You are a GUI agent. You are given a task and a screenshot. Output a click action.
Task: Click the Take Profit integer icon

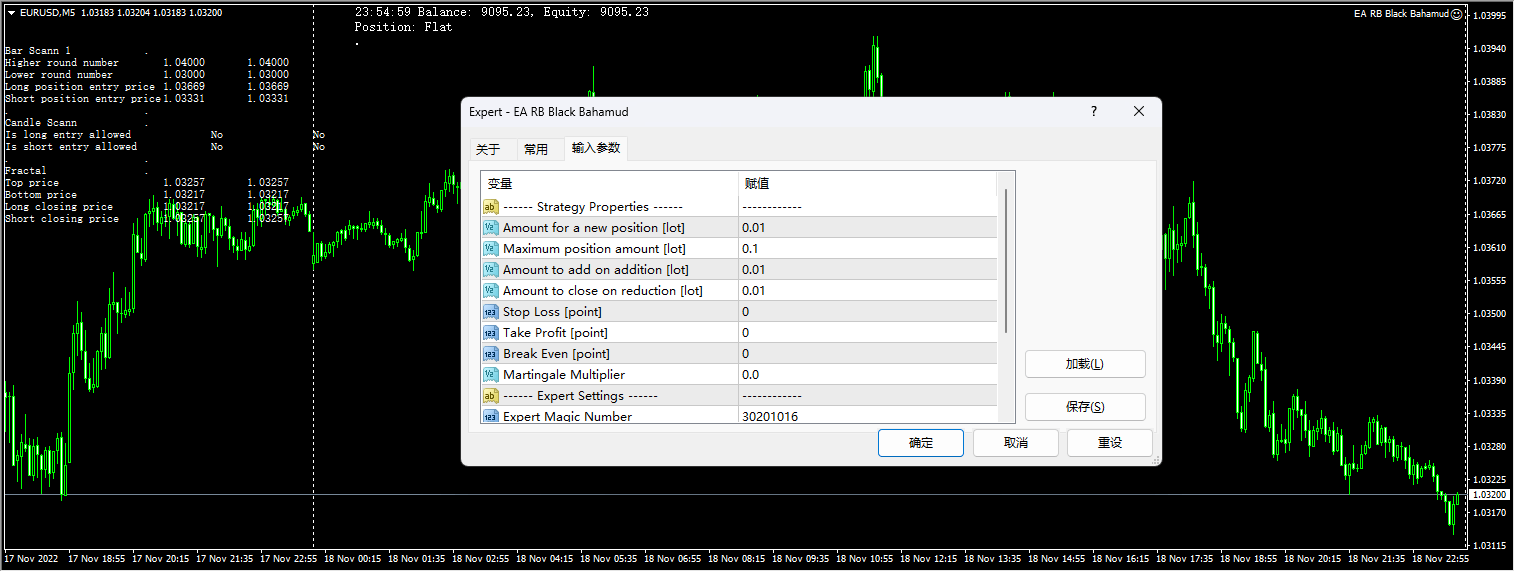coord(491,333)
